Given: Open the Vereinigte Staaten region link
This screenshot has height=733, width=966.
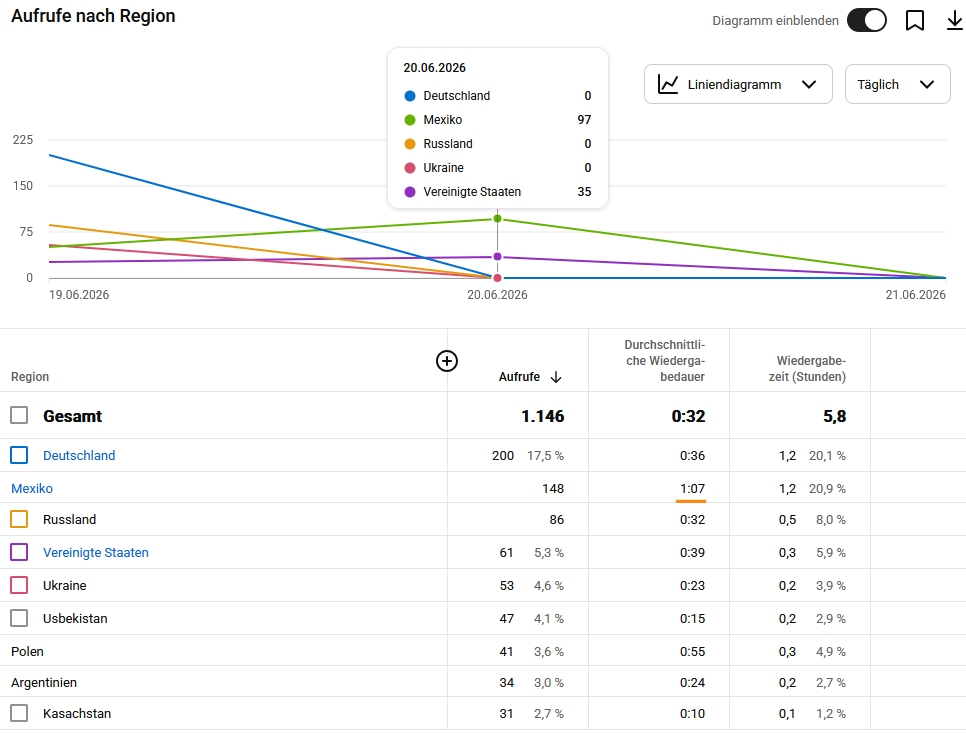Looking at the screenshot, I should [x=95, y=553].
